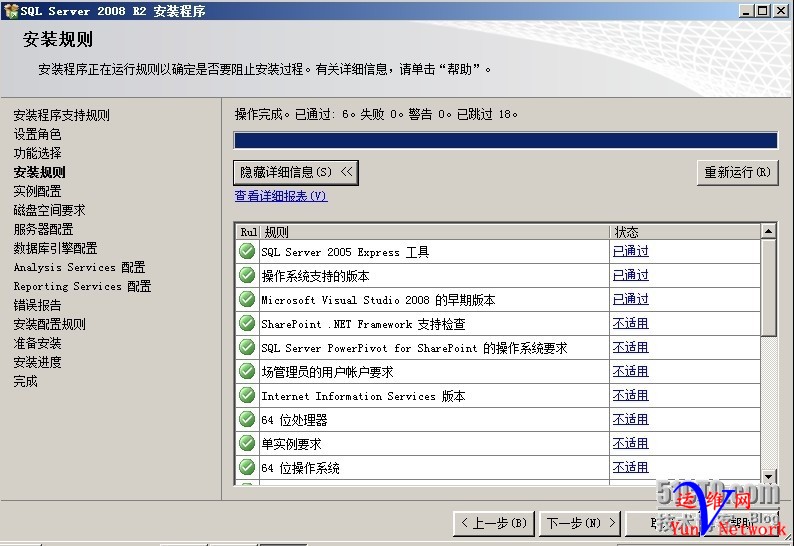
Task: Open the 查看详细报表(V) link
Action: pyautogui.click(x=281, y=196)
